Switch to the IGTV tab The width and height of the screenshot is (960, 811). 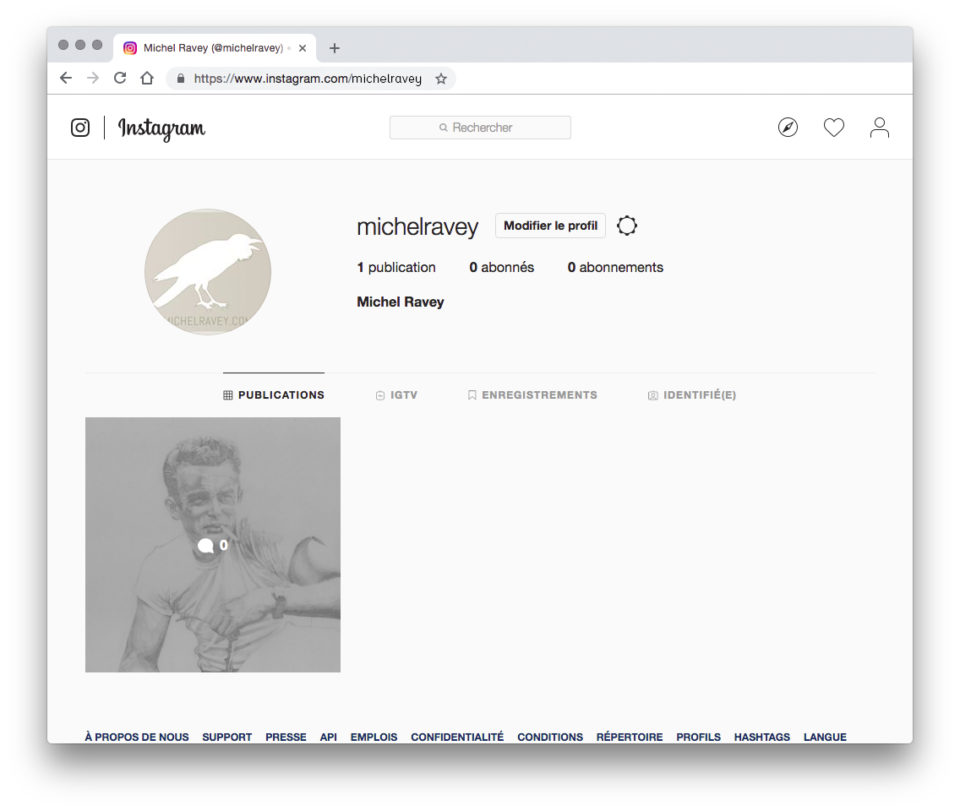tap(397, 395)
